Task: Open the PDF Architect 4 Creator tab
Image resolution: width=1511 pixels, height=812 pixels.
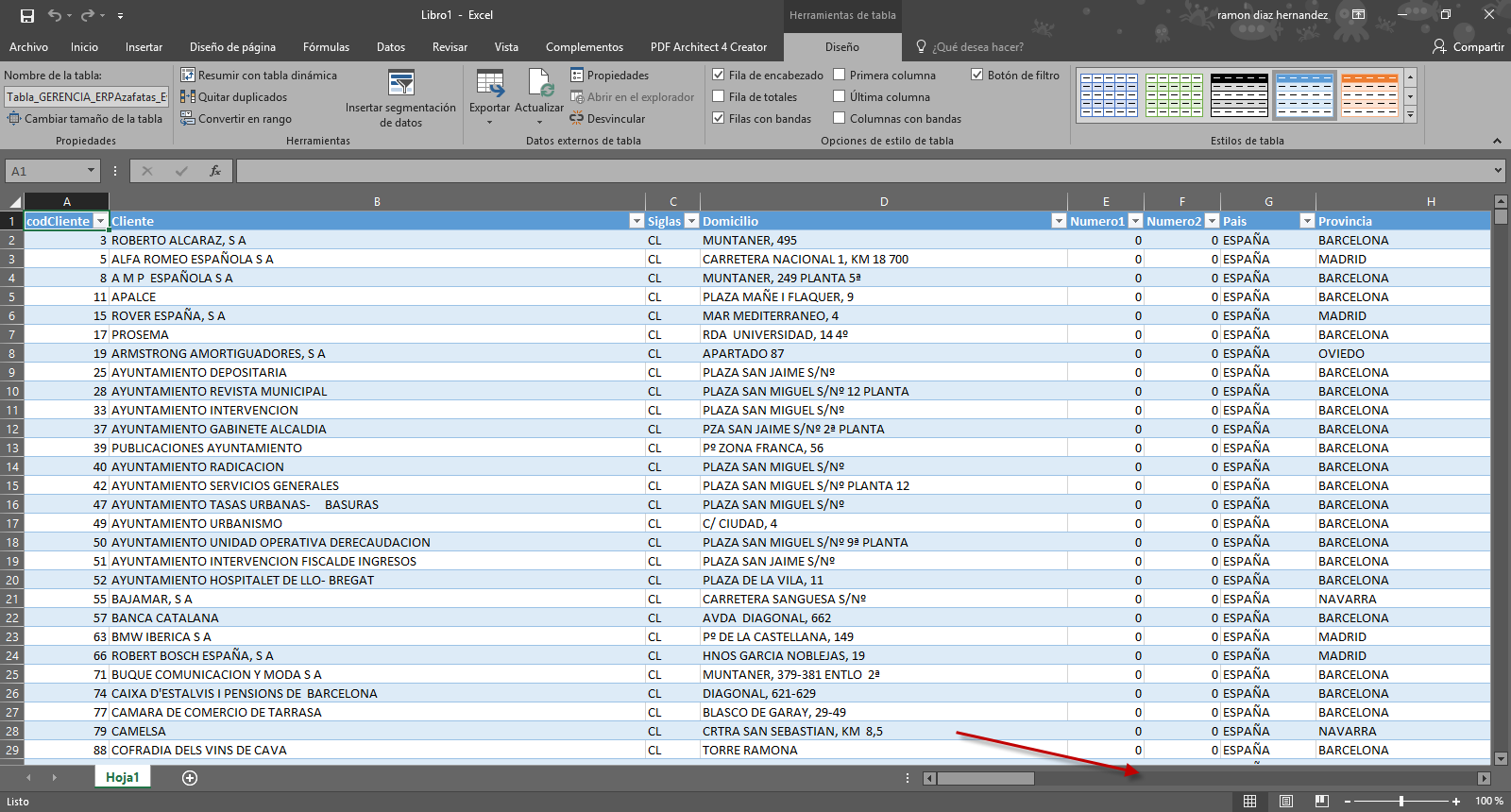Action: click(708, 47)
